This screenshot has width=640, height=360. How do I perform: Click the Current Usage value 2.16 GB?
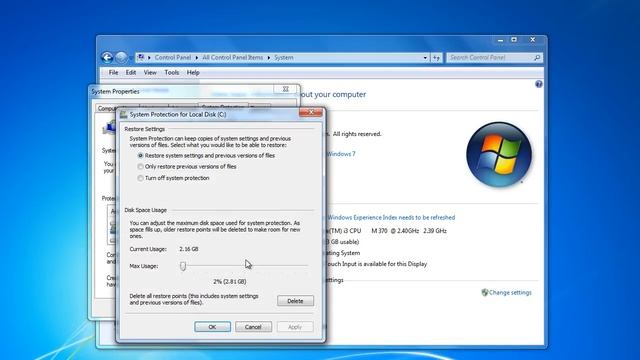(x=189, y=249)
